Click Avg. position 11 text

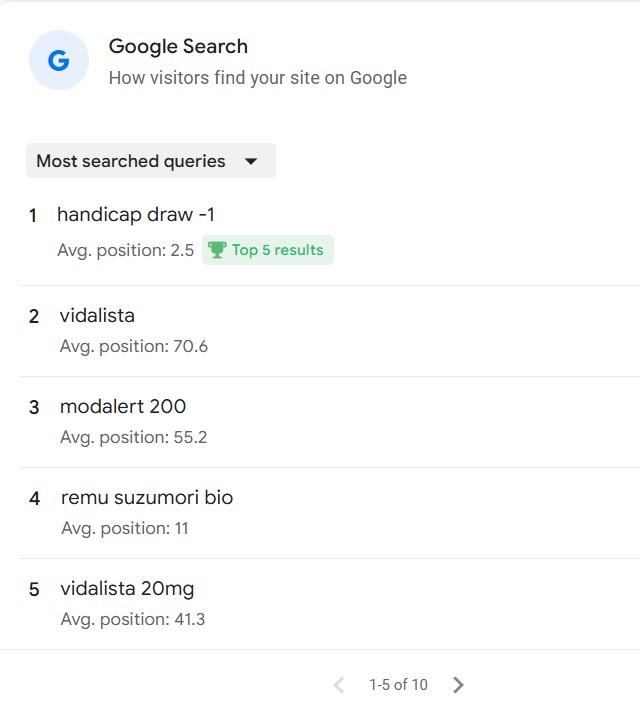pyautogui.click(x=125, y=529)
